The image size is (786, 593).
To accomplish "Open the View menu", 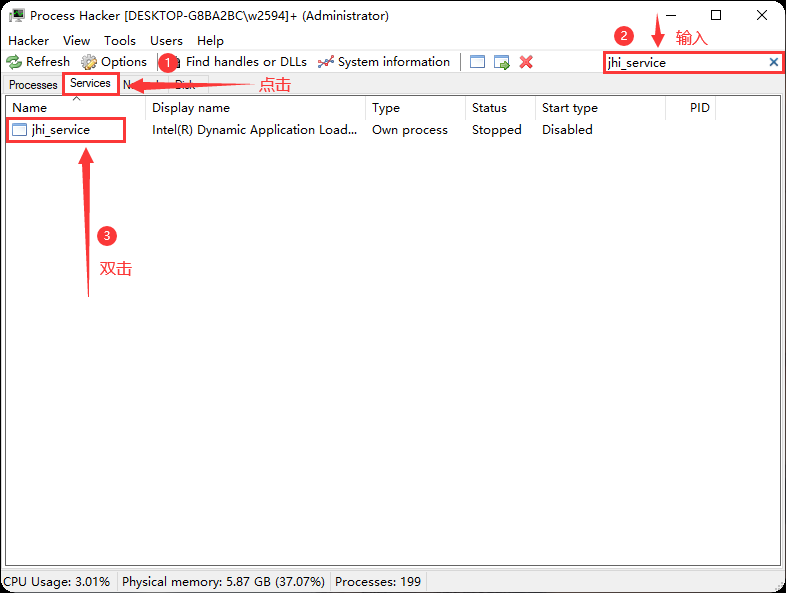I will [x=76, y=41].
